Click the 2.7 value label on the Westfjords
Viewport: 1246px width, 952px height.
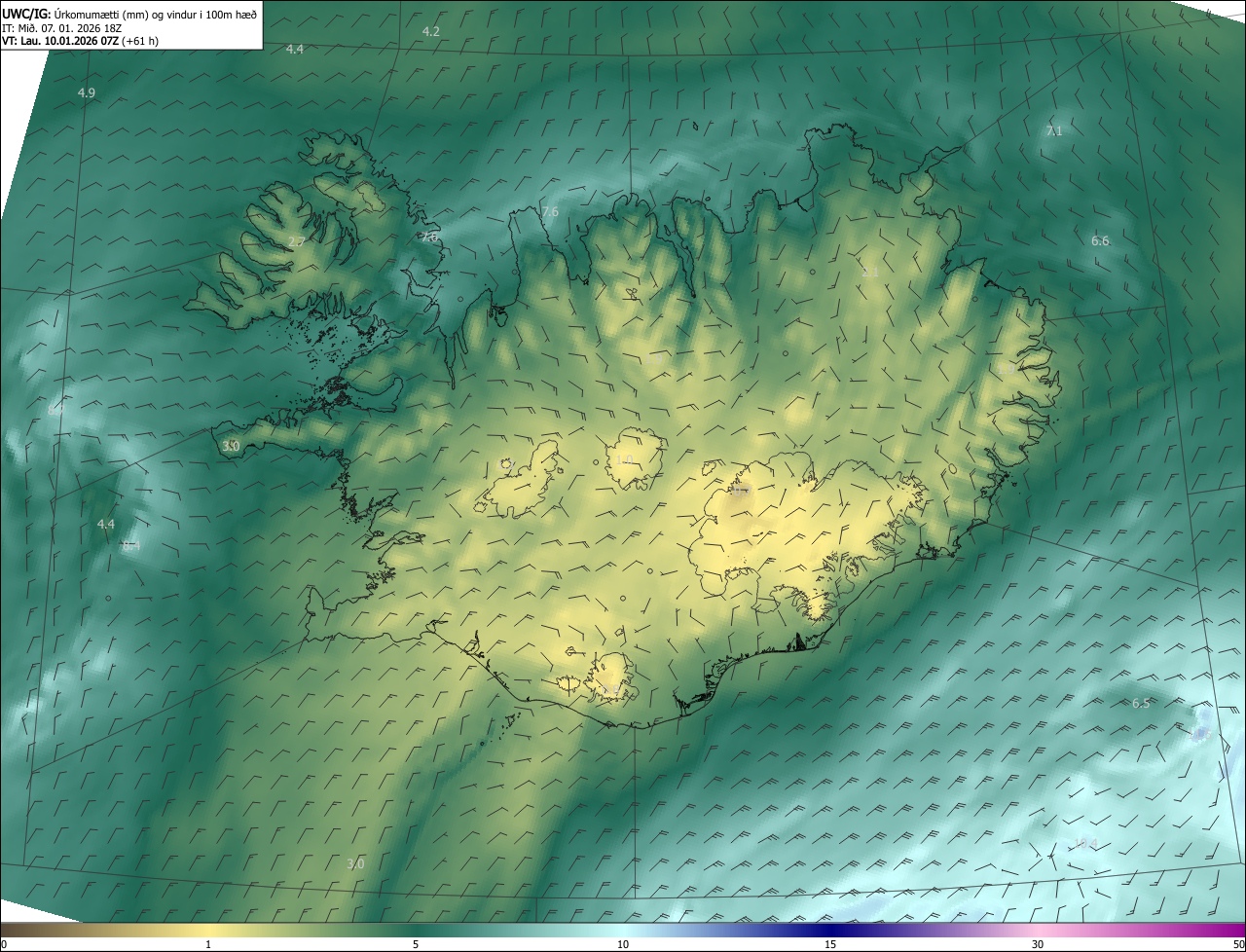[x=297, y=241]
